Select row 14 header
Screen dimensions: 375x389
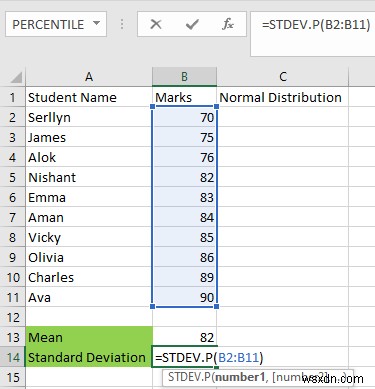point(13,357)
